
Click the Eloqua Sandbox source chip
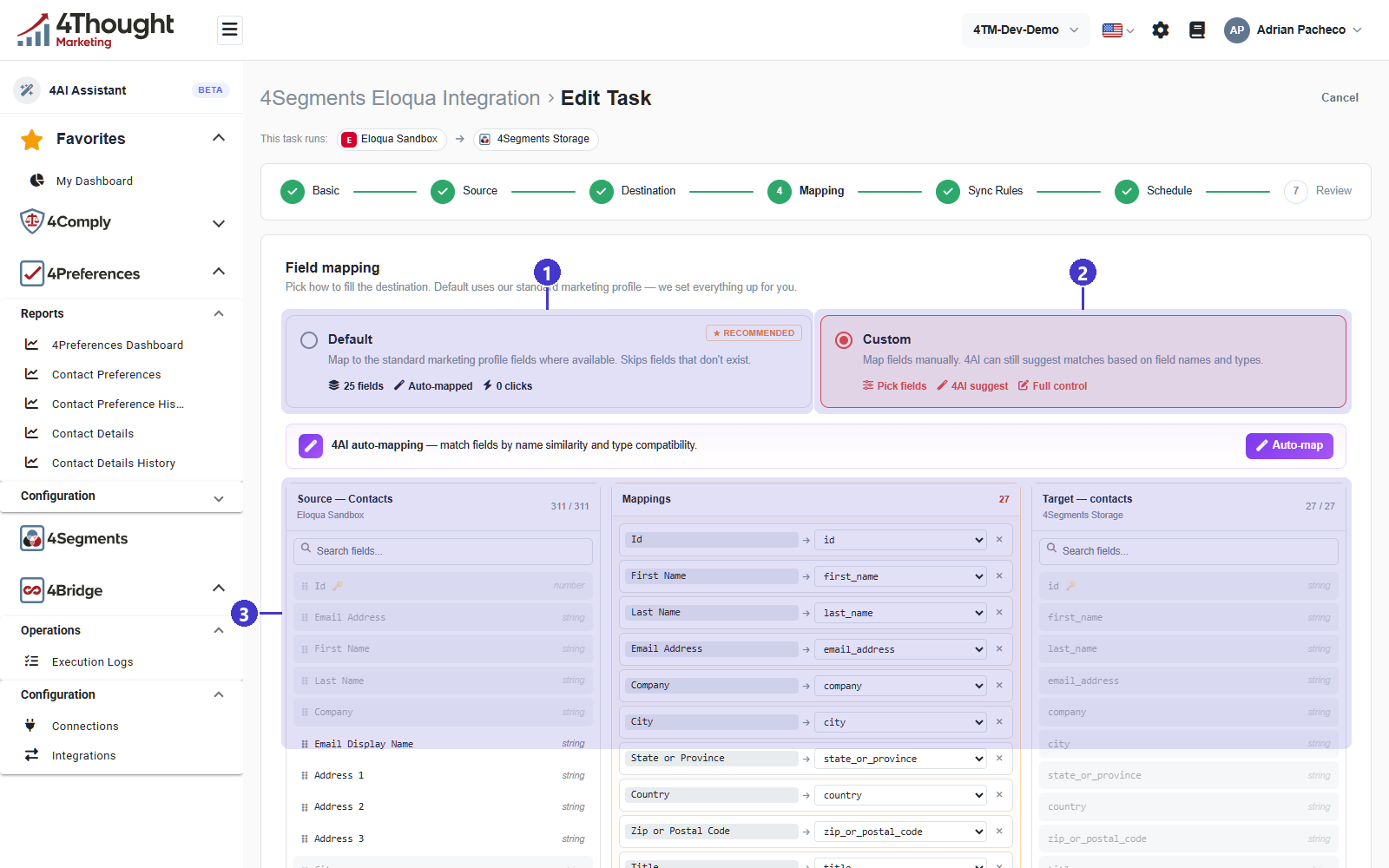pos(392,139)
